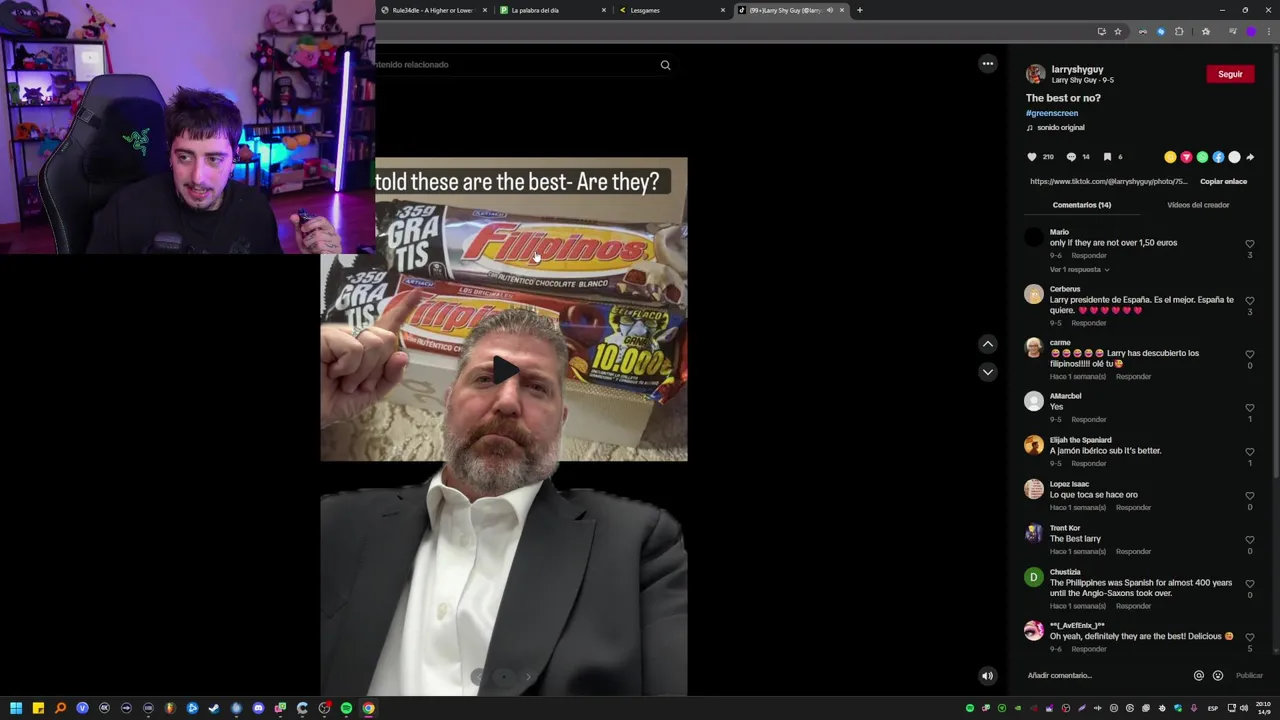The height and width of the screenshot is (720, 1280).
Task: Share the post on WhatsApp
Action: point(1202,157)
